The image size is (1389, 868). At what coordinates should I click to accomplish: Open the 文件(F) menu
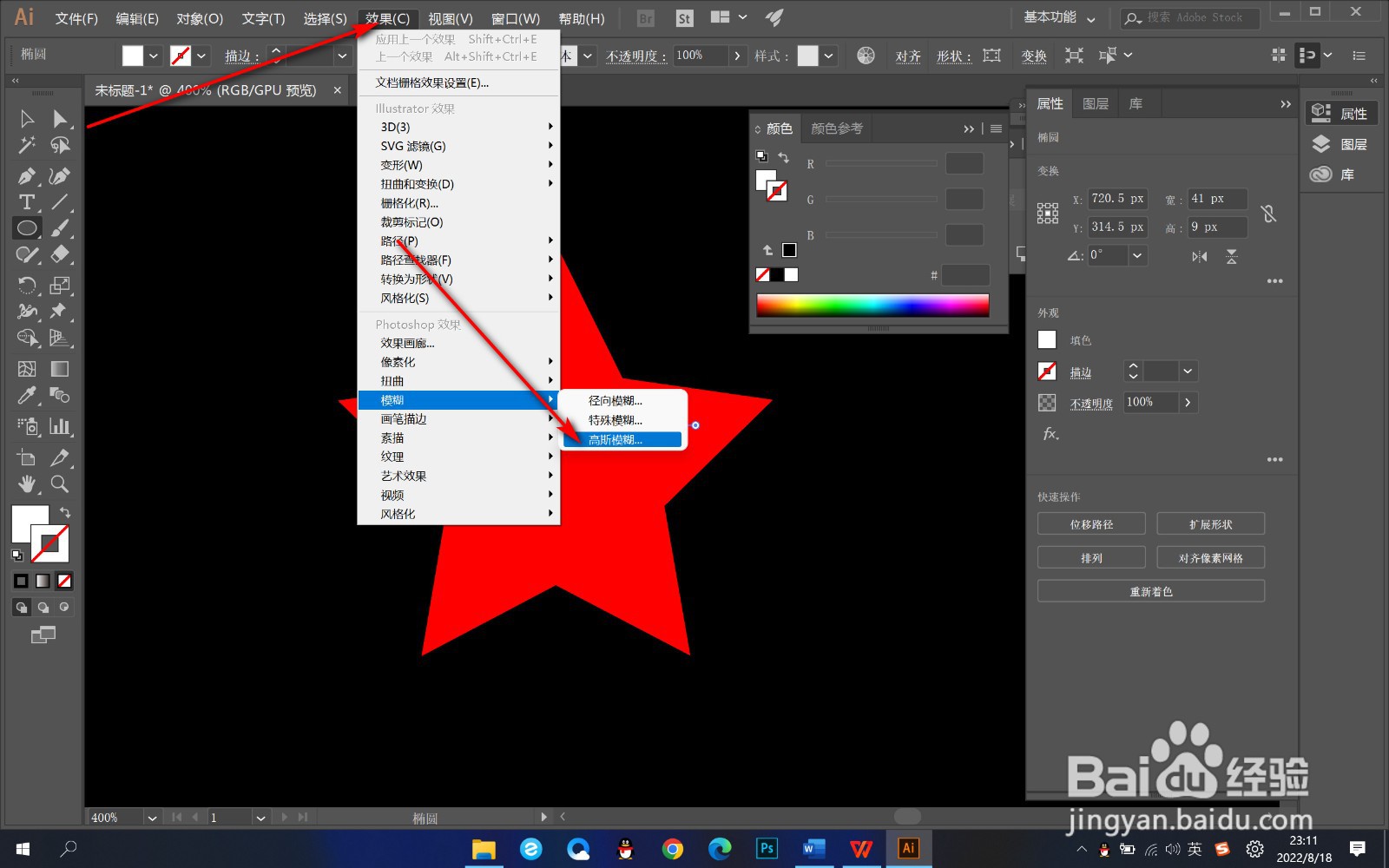(76, 18)
